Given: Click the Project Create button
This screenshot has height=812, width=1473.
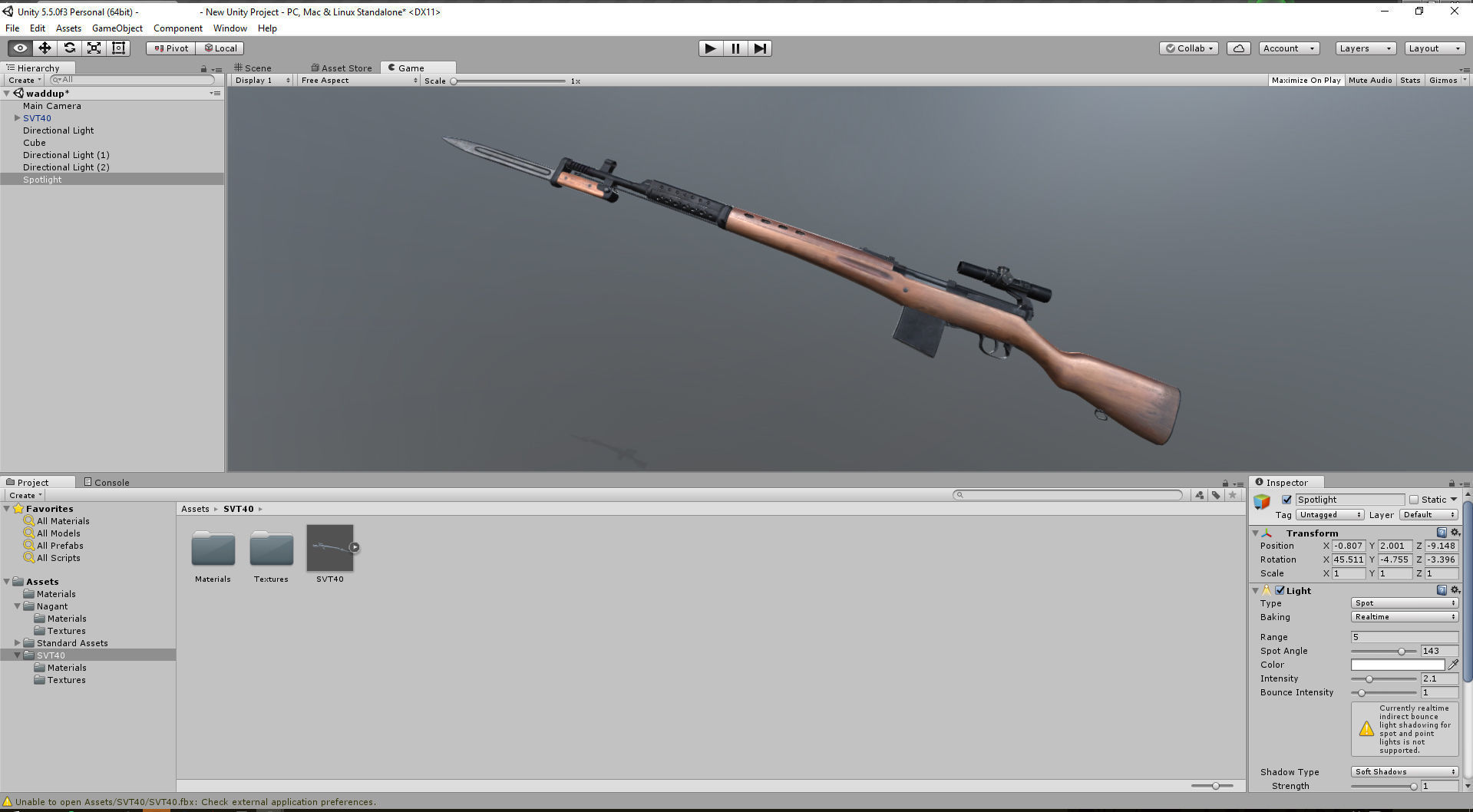Looking at the screenshot, I should (x=25, y=495).
